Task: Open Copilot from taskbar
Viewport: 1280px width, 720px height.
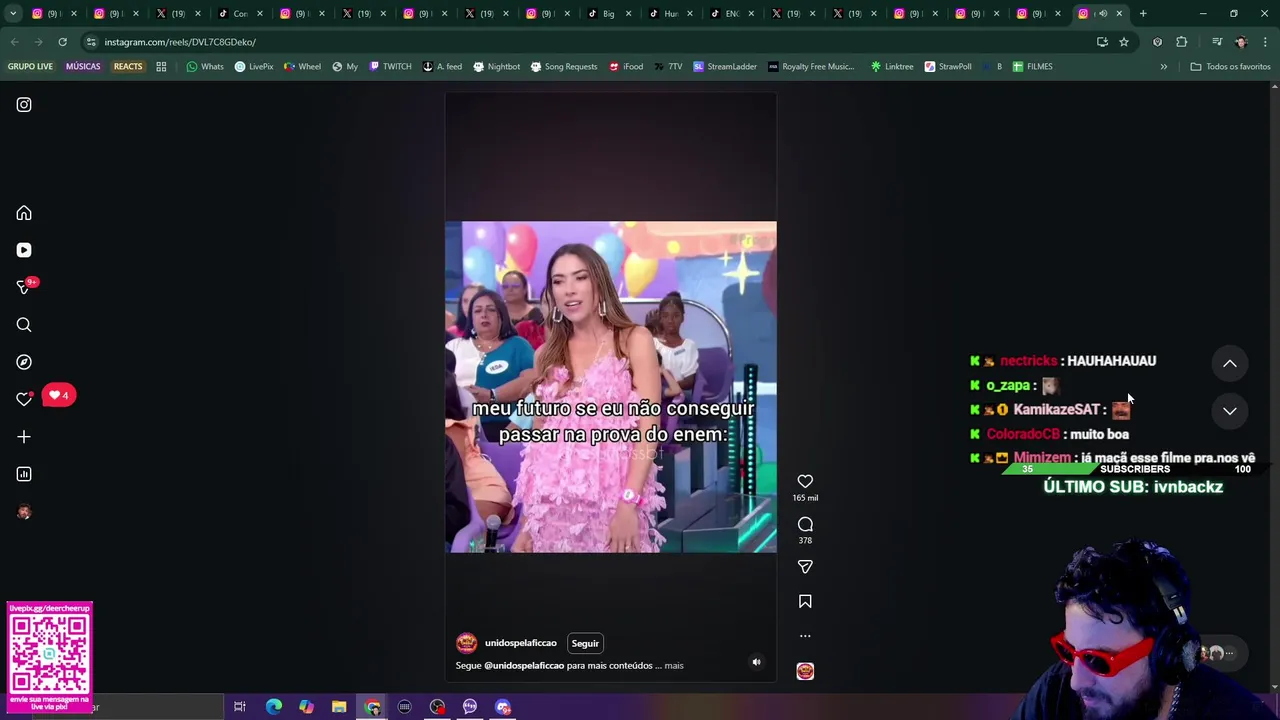Action: (306, 707)
